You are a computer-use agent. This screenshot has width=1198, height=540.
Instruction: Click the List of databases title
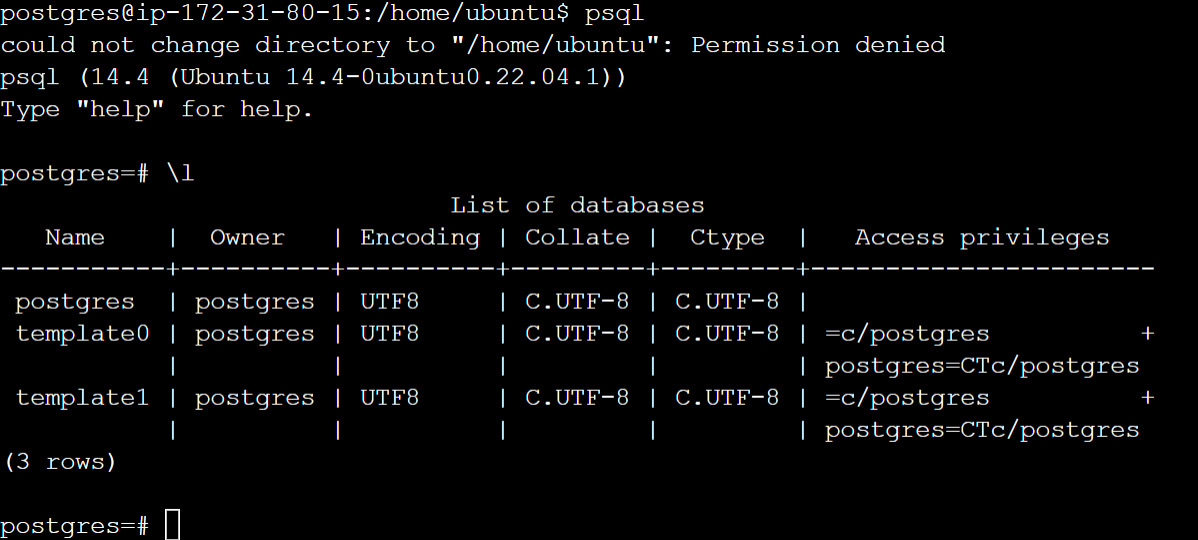coord(577,205)
